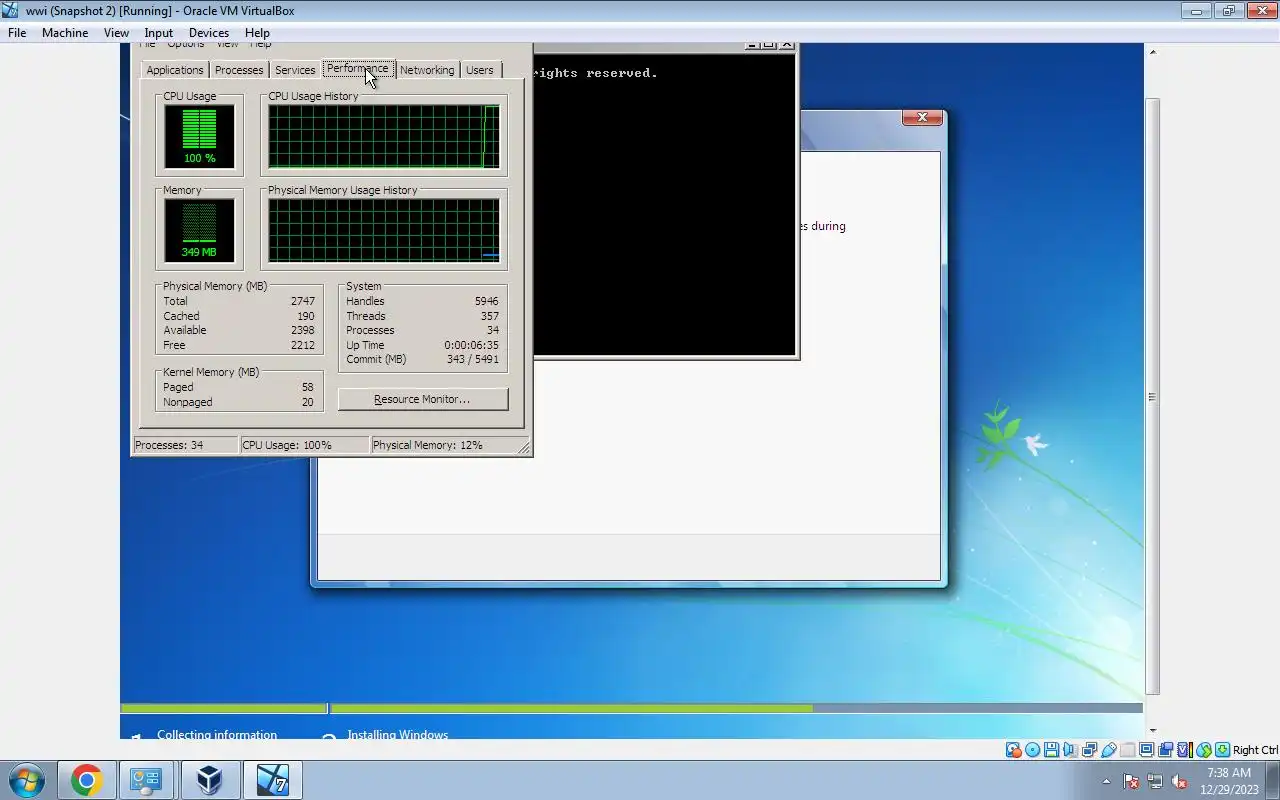The image size is (1280, 800).
Task: Switch to the Processes tab
Action: [239, 70]
